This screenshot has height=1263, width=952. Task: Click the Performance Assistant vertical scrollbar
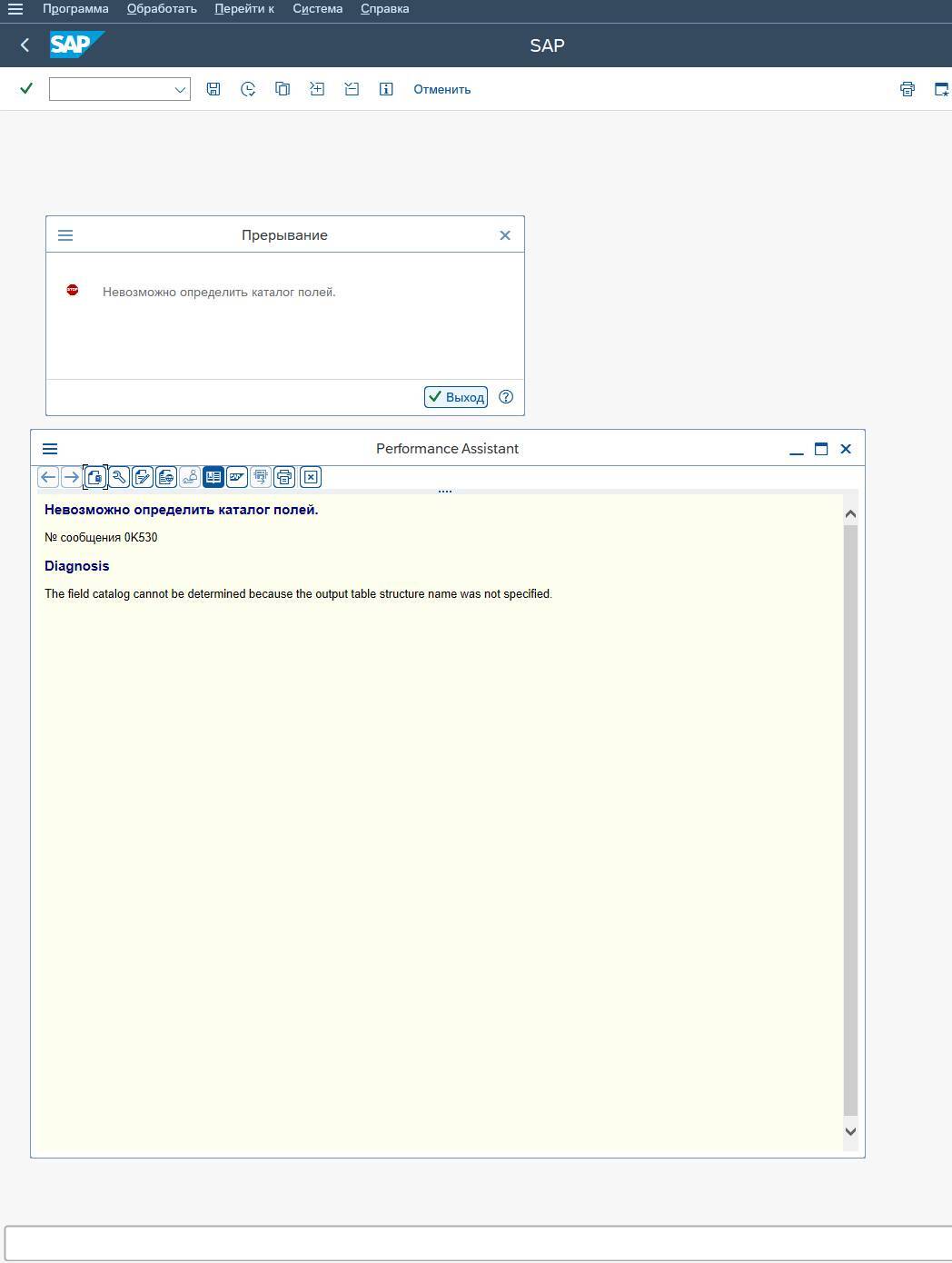[x=850, y=818]
